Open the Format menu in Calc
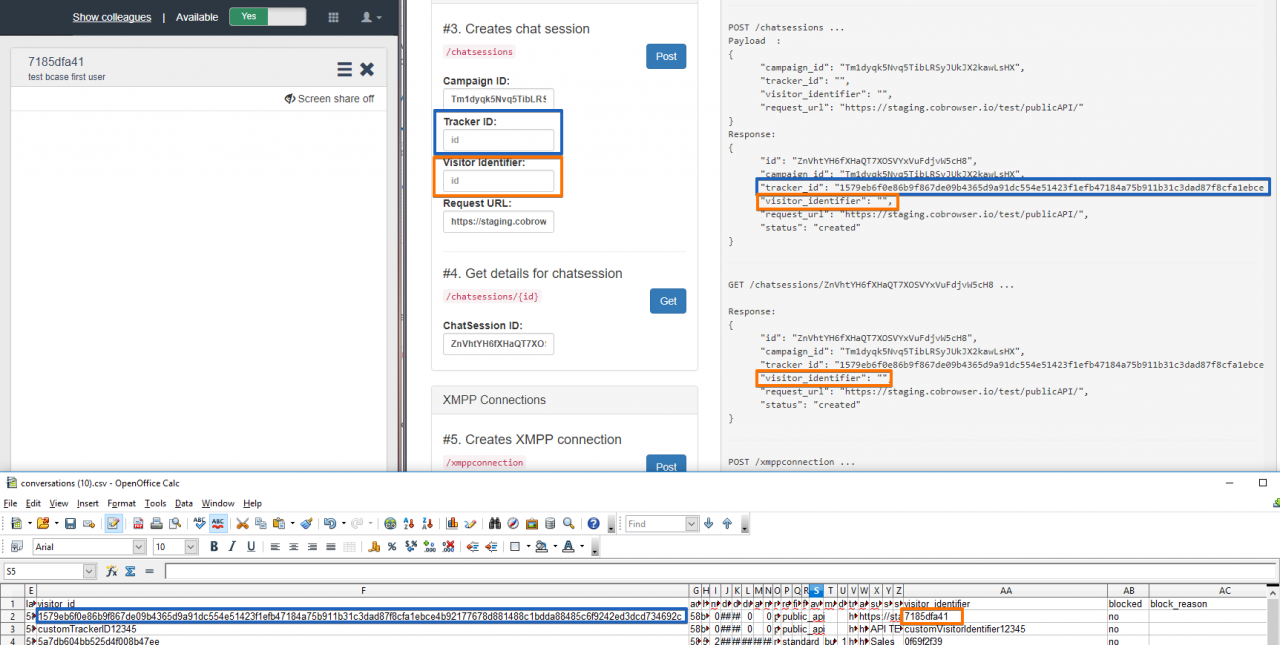 click(x=121, y=503)
